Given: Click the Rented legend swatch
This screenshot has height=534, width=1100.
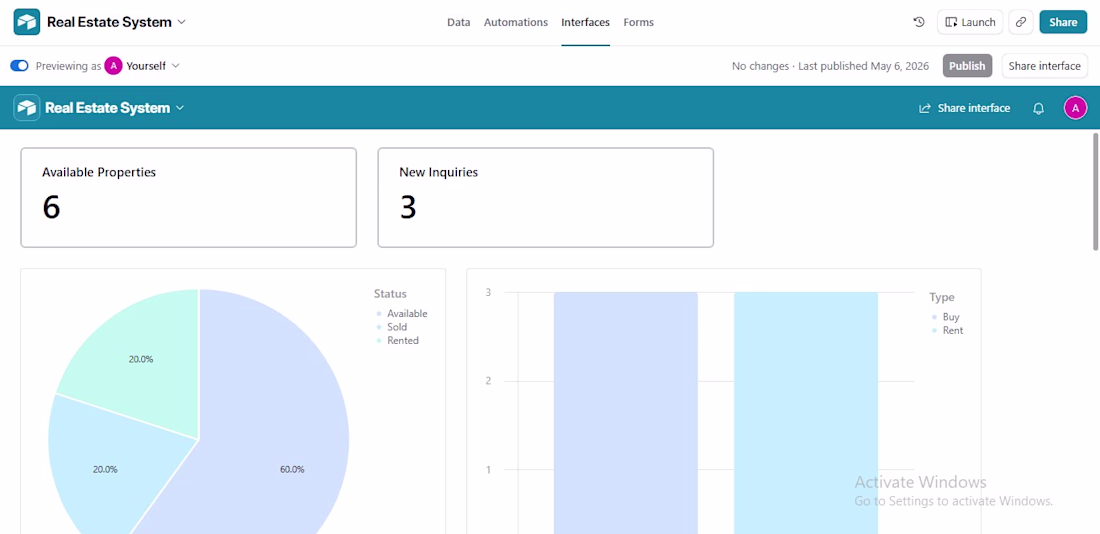Looking at the screenshot, I should click(x=379, y=340).
